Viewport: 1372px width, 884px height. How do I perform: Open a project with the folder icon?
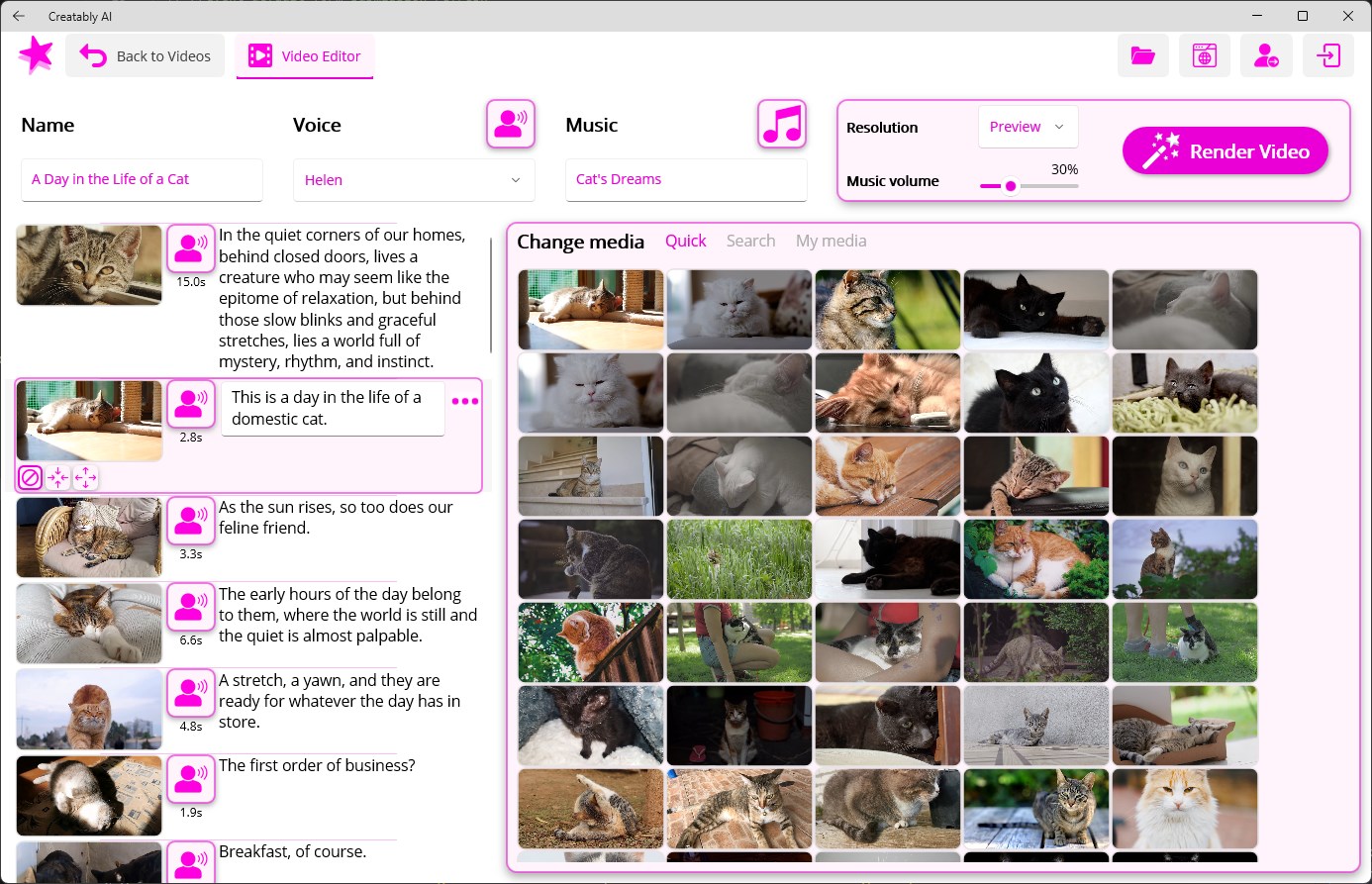(1142, 55)
